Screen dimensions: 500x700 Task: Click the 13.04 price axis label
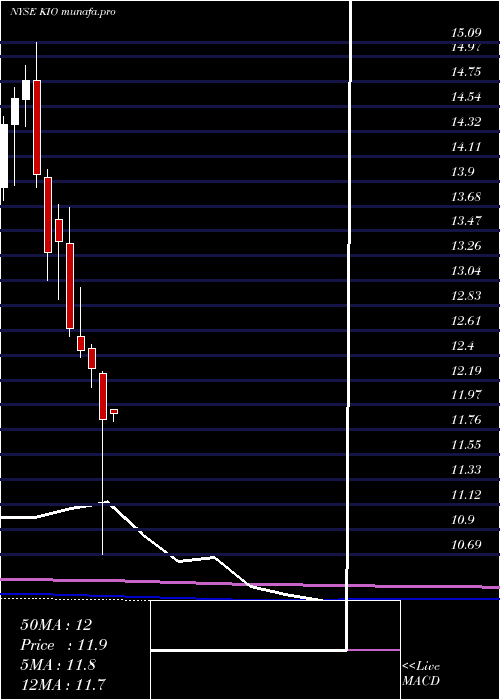coord(466,271)
